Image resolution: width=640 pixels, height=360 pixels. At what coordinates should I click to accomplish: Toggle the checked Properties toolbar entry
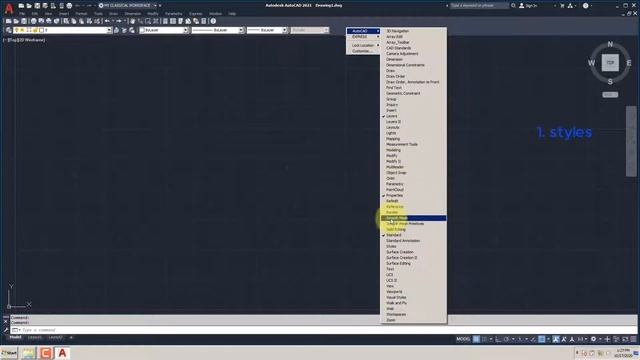413,196
